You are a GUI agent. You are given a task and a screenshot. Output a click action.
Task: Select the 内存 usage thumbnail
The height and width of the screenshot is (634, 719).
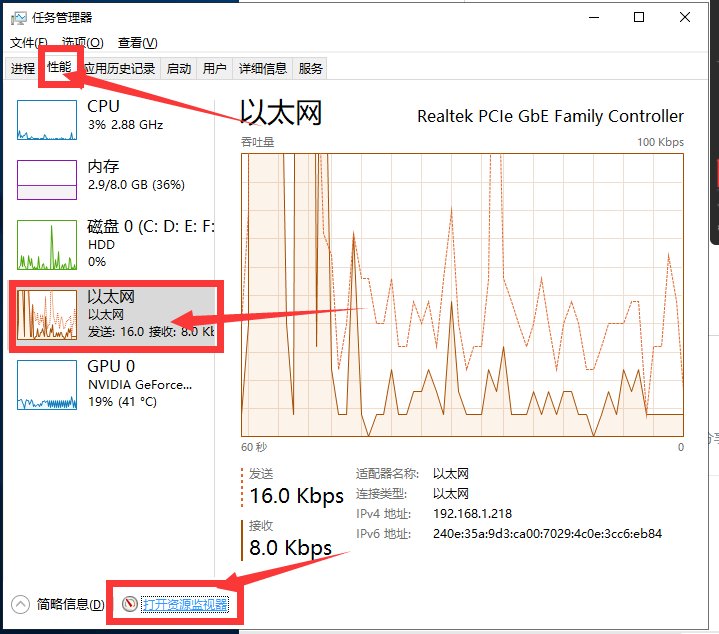click(47, 180)
